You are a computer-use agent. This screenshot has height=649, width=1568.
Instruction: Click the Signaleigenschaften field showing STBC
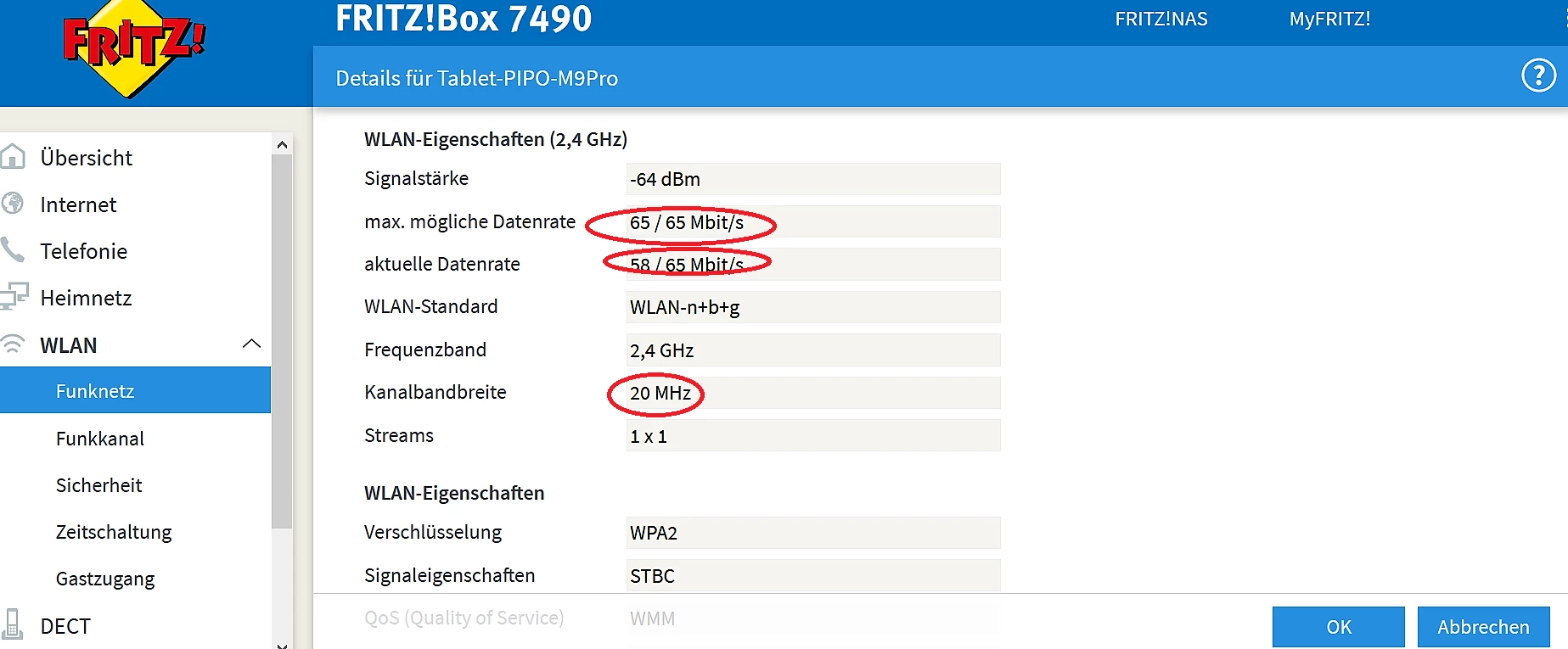coord(813,575)
